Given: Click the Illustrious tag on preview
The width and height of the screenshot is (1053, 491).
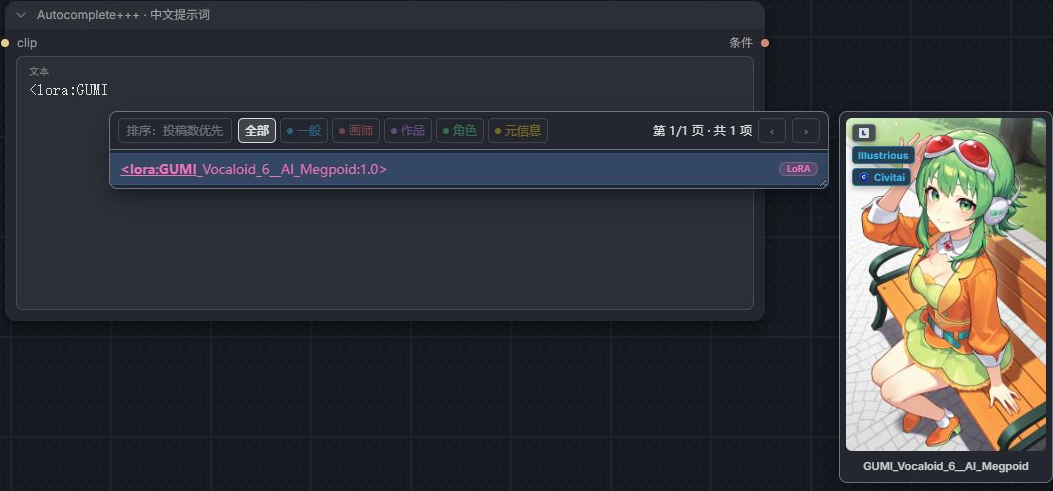Looking at the screenshot, I should click(883, 155).
